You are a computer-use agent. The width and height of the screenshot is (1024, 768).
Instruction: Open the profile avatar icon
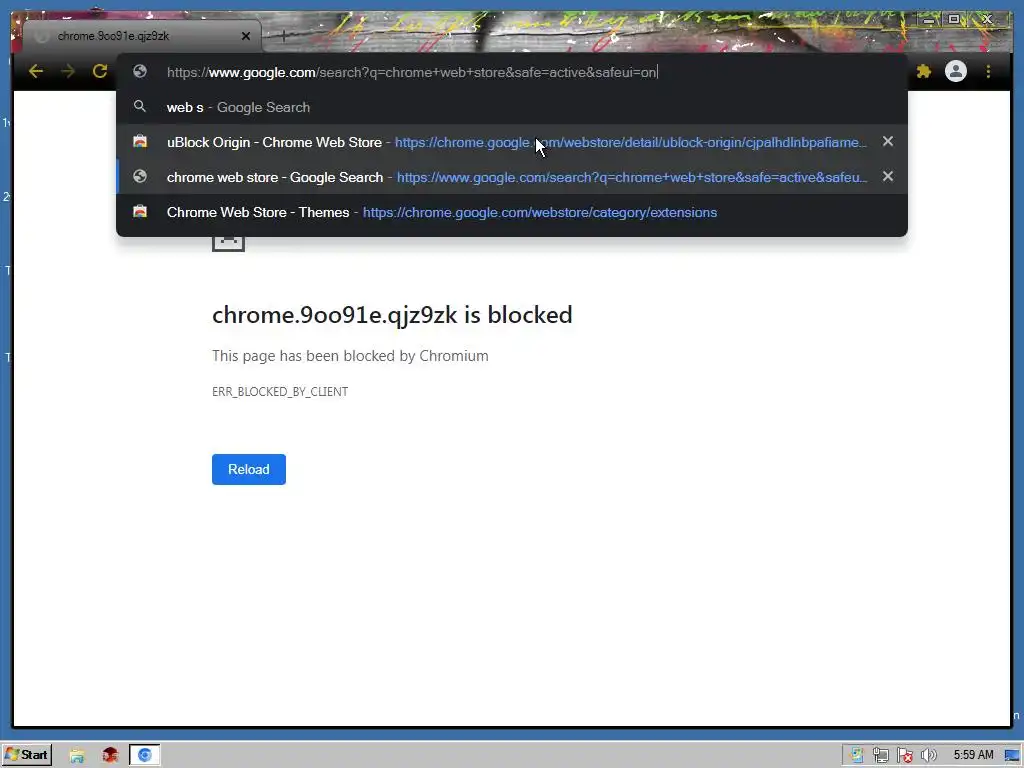click(955, 71)
